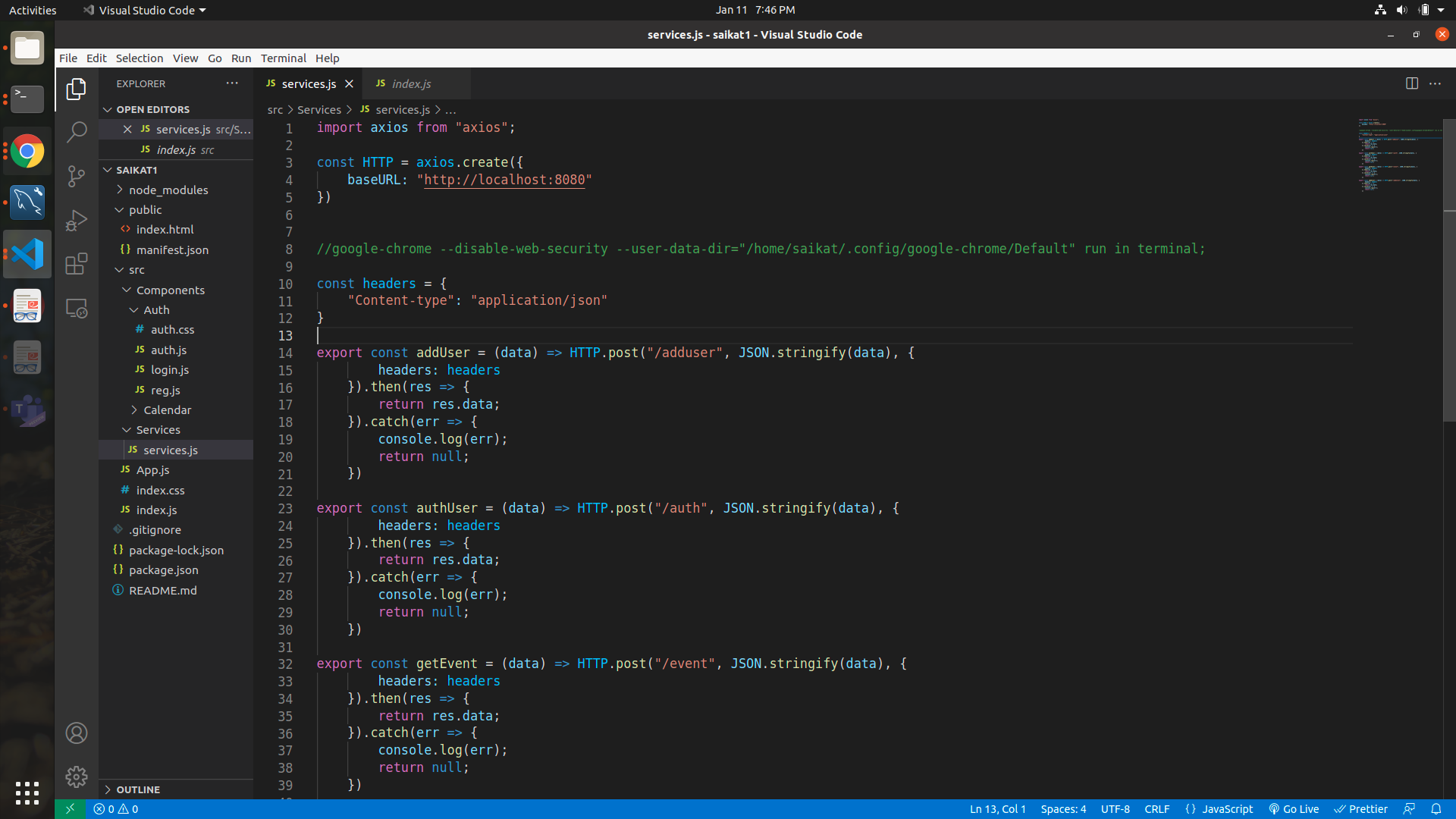
Task: Open the Terminal menu
Action: 283,58
